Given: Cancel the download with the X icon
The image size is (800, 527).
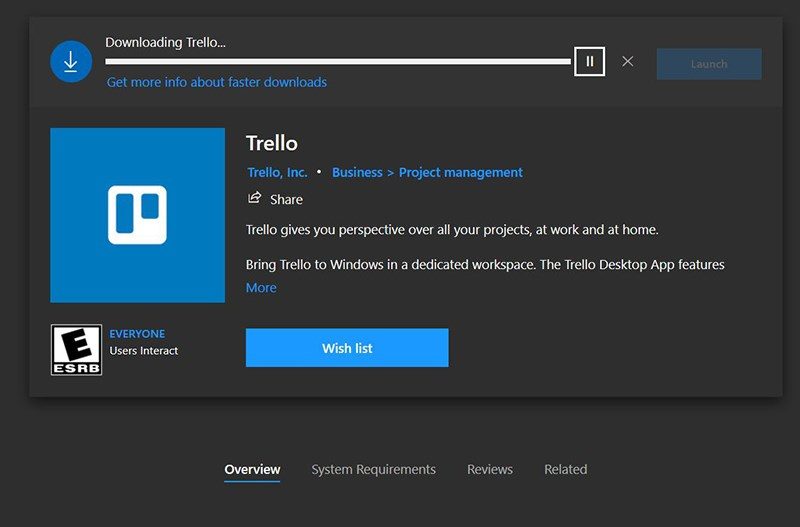Looking at the screenshot, I should [x=627, y=62].
